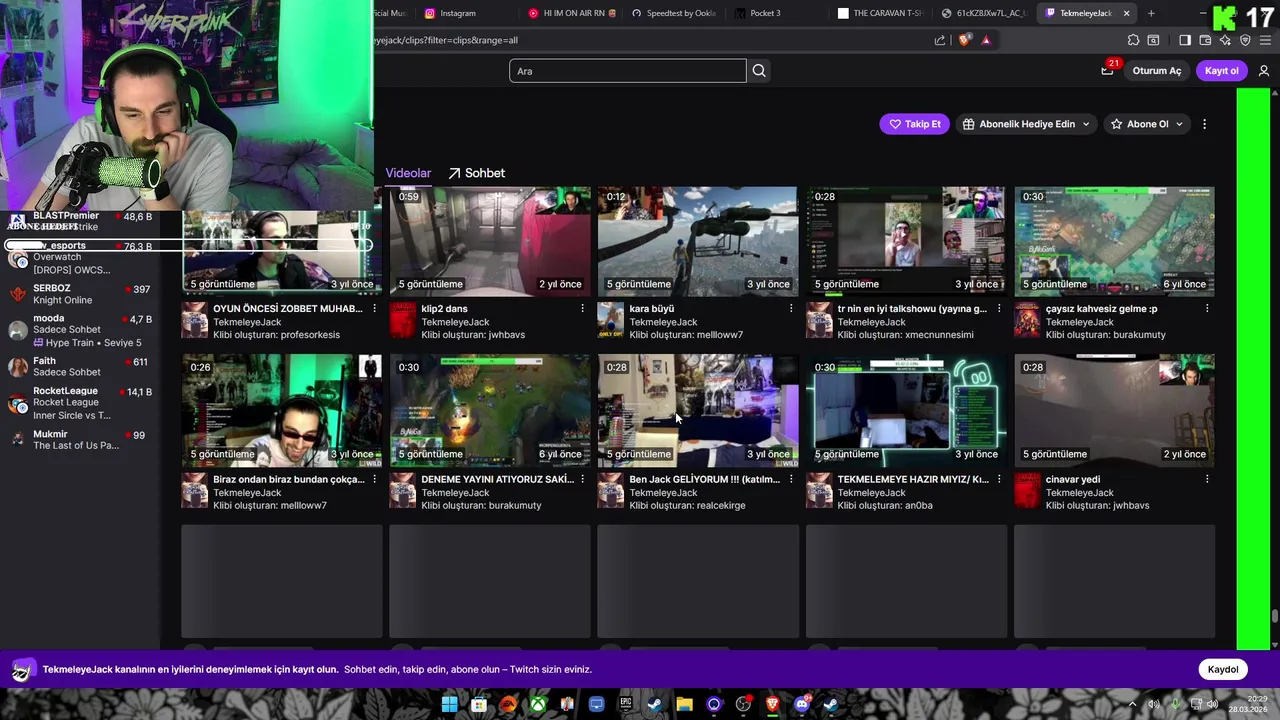This screenshot has width=1280, height=720.
Task: Open Microsoft Store in taskbar
Action: coord(479,704)
